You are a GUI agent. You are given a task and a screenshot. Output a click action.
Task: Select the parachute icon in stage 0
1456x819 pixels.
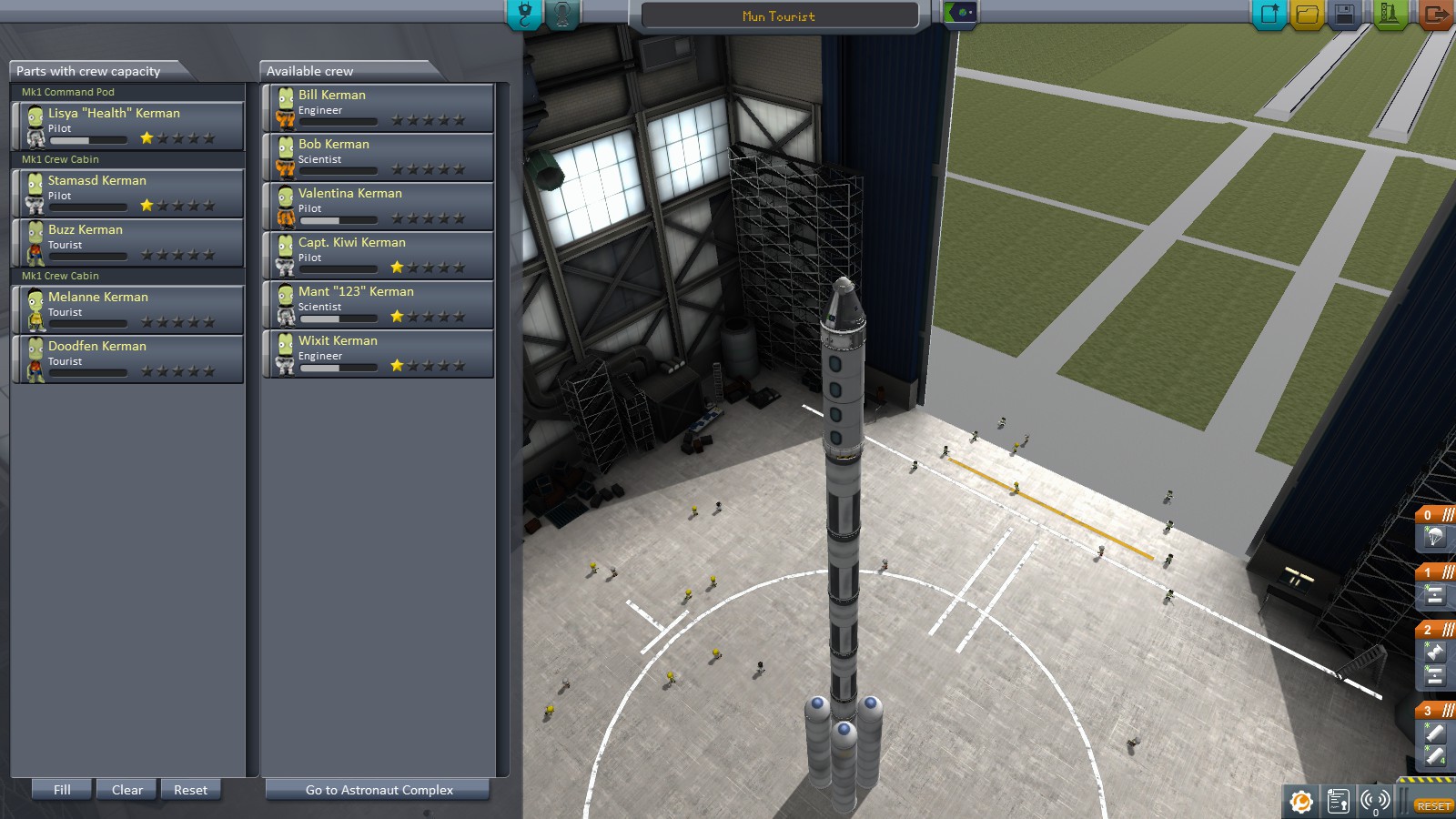point(1434,538)
